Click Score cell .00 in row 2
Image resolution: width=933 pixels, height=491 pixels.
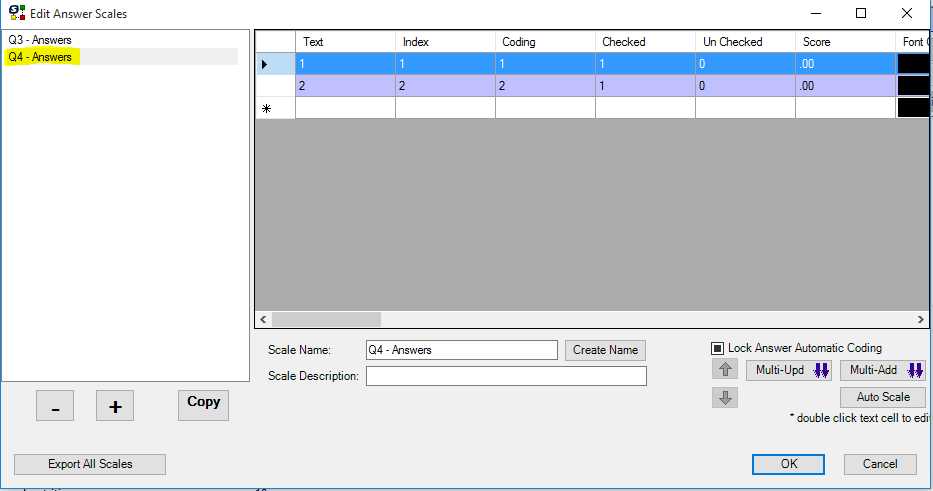(845, 86)
